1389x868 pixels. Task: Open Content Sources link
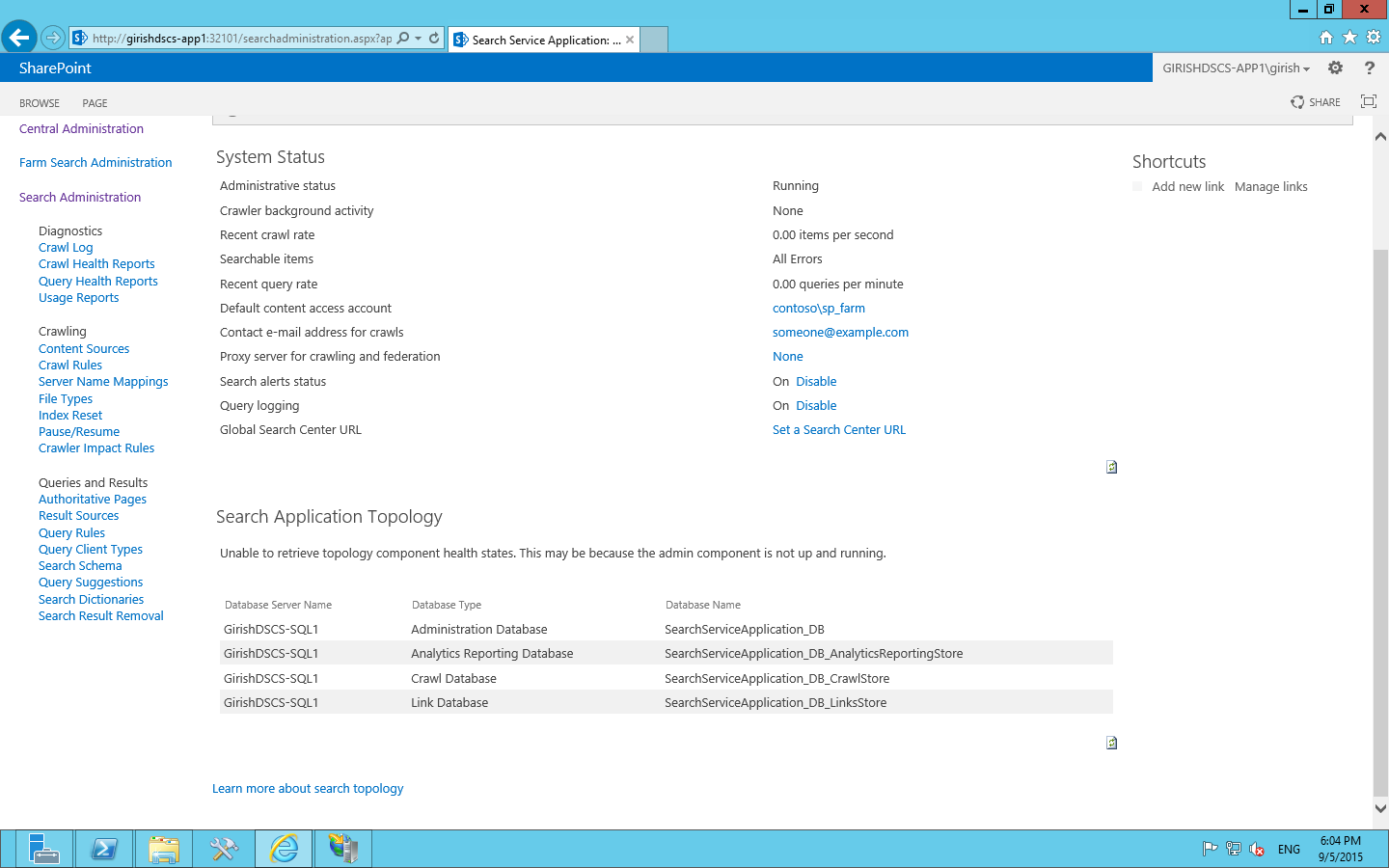point(84,348)
